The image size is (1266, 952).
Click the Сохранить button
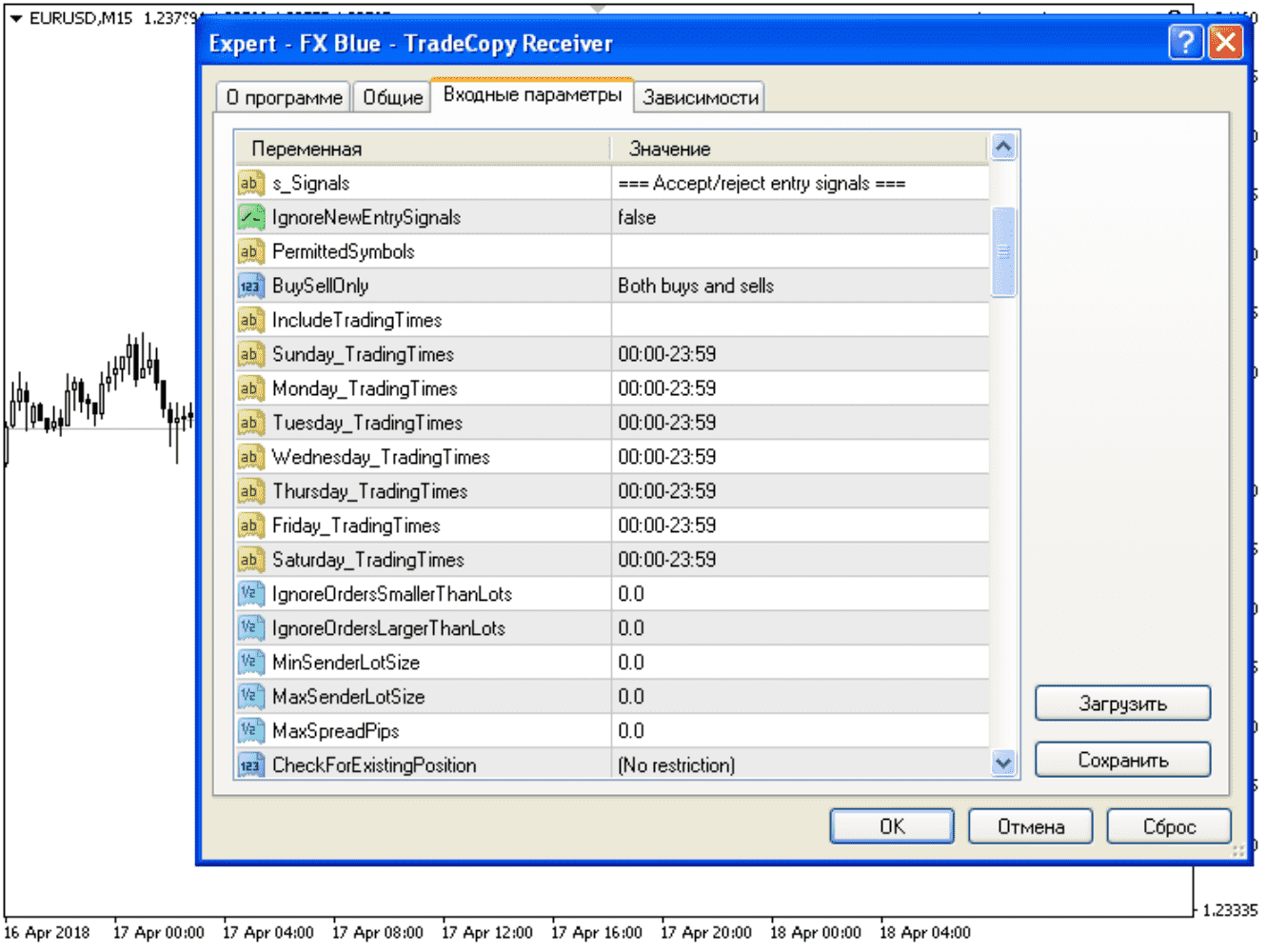[x=1122, y=760]
